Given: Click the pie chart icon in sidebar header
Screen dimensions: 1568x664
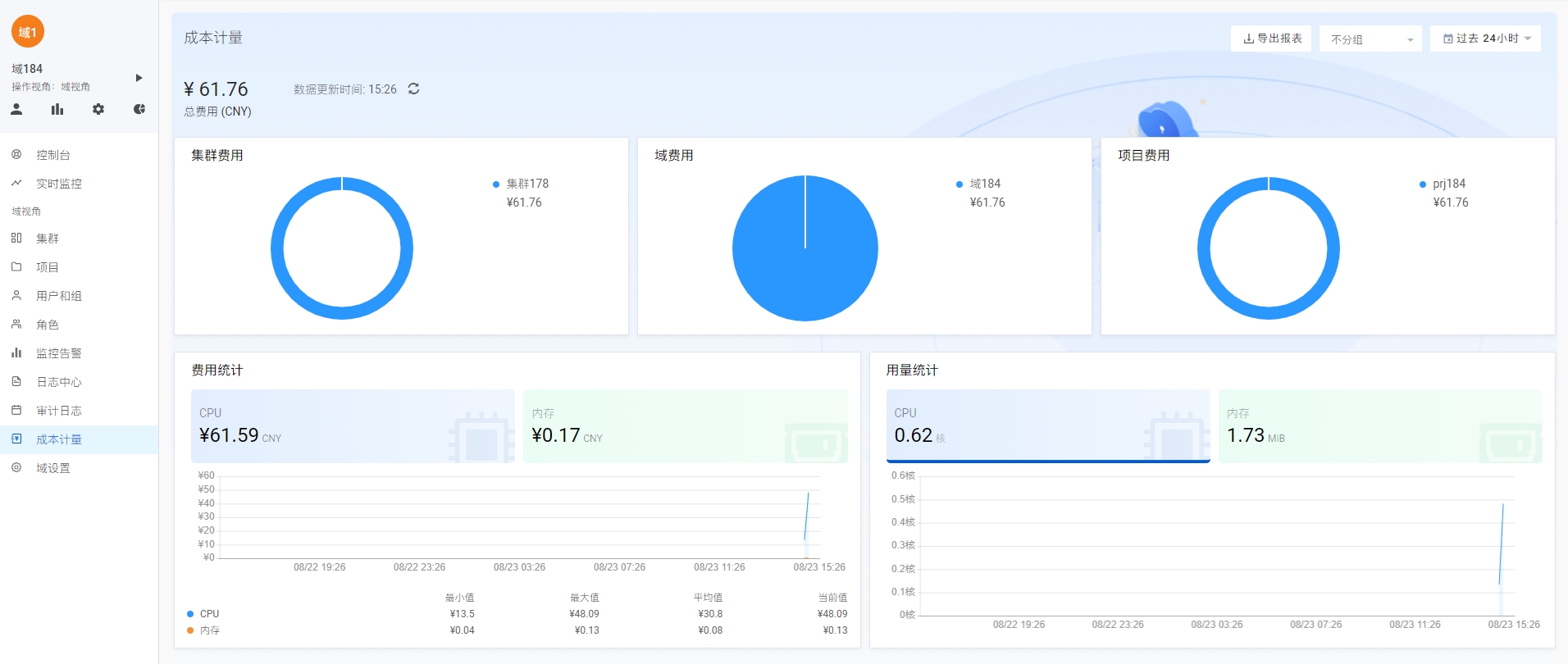Looking at the screenshot, I should click(x=139, y=109).
